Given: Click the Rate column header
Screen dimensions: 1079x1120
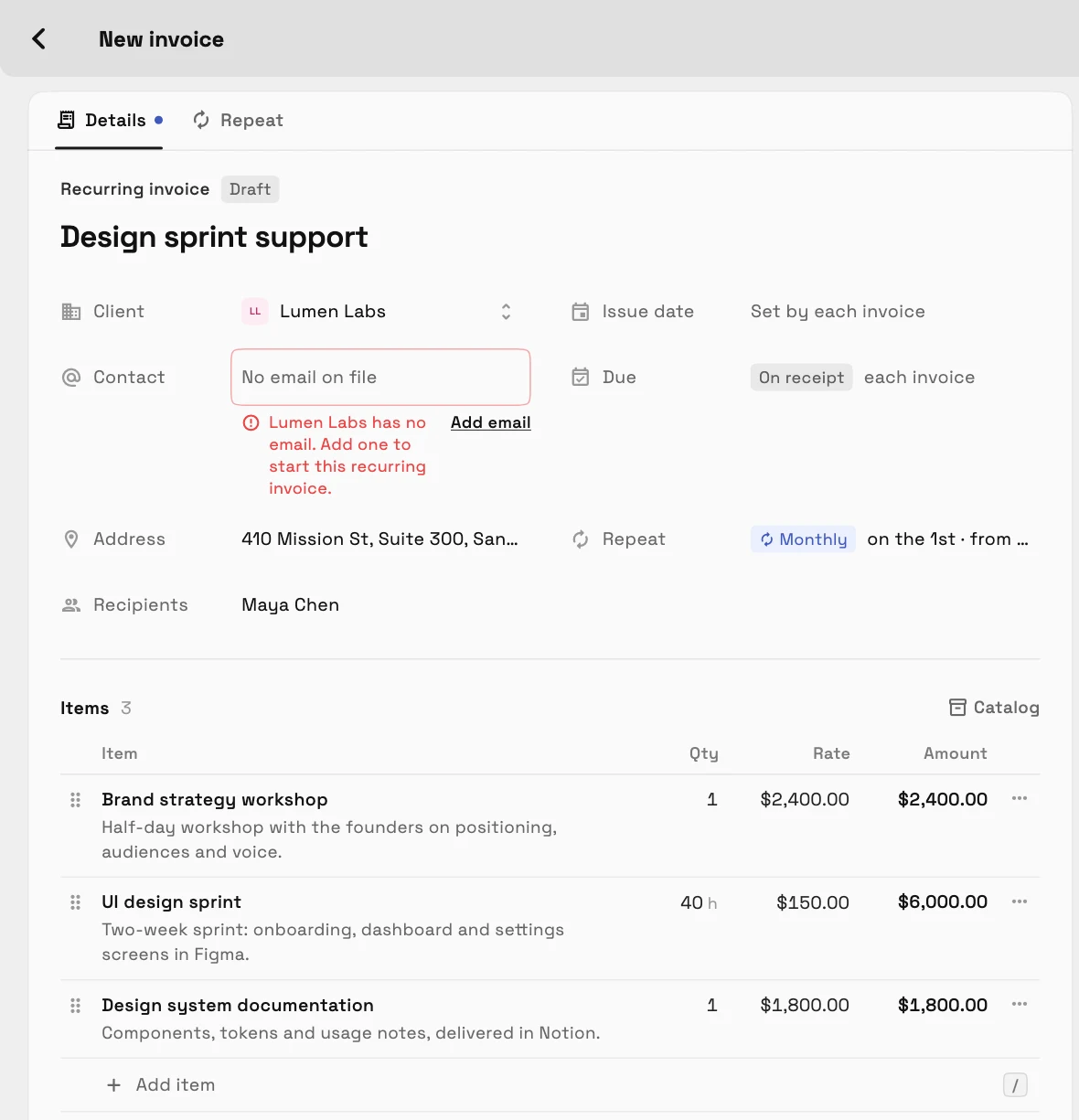Looking at the screenshot, I should click(x=831, y=753).
